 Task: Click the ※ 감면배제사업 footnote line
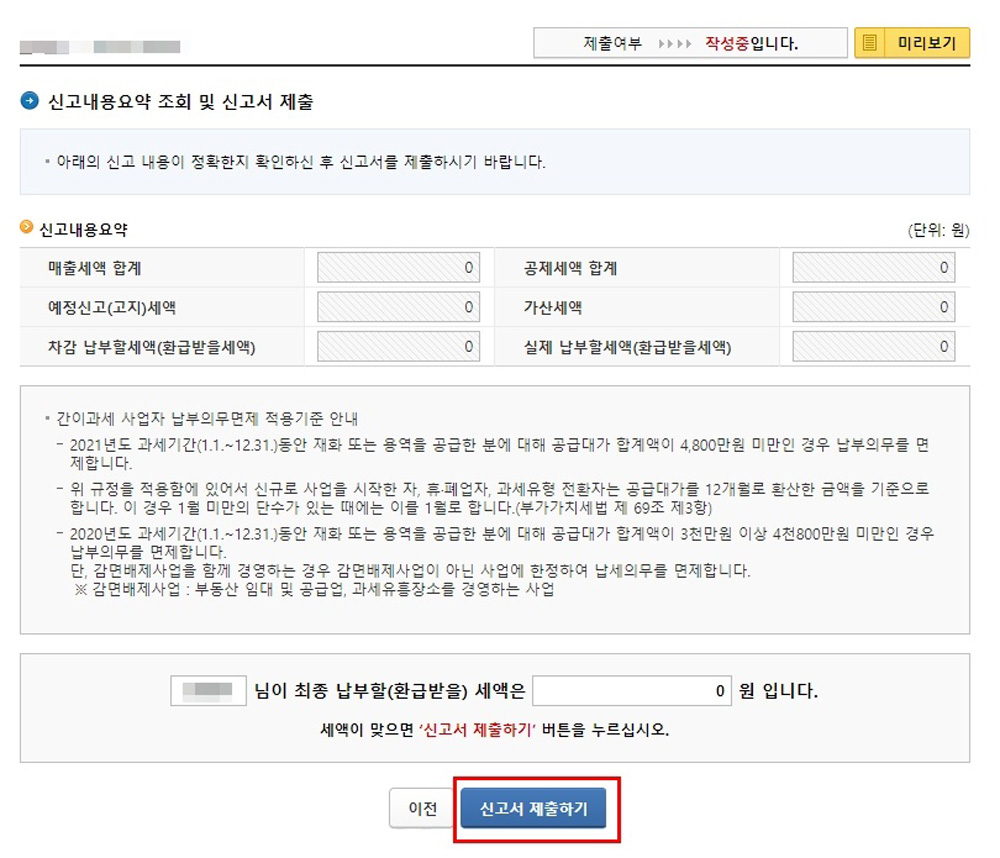point(314,589)
